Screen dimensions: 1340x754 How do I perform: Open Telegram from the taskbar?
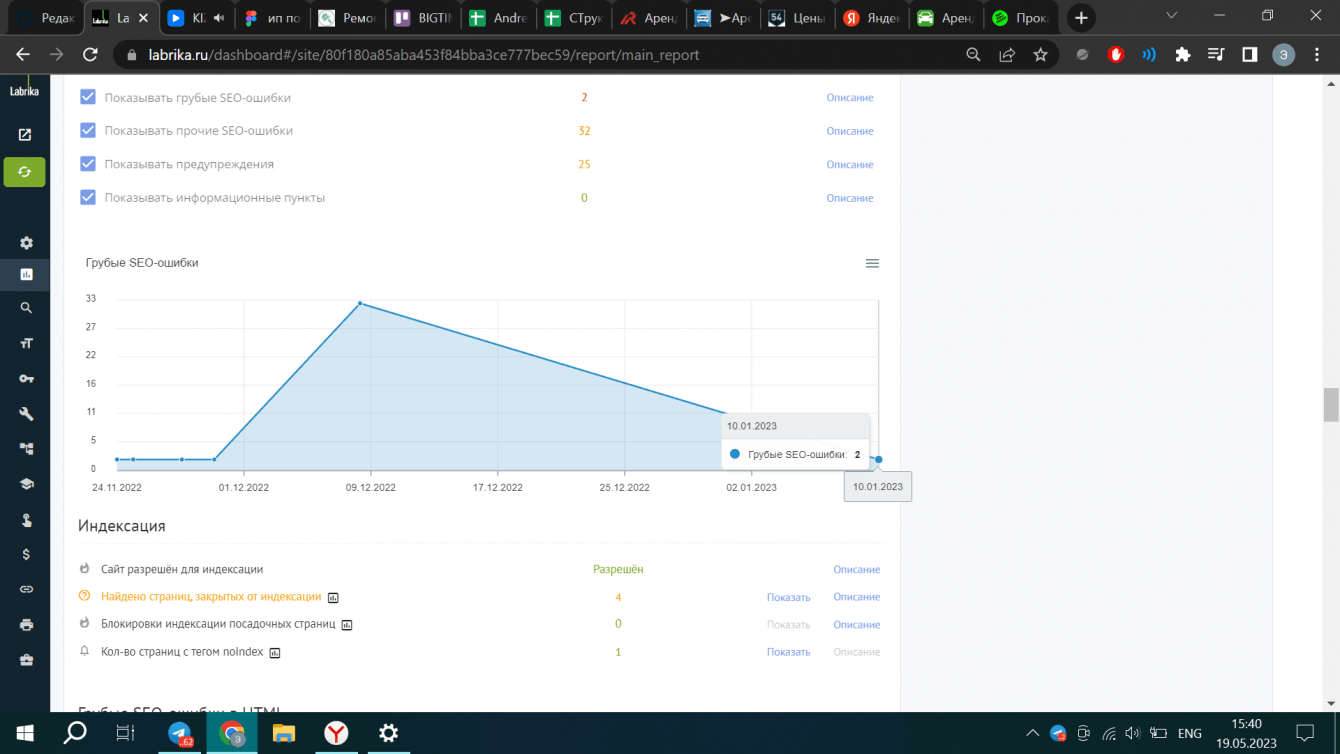coord(181,733)
